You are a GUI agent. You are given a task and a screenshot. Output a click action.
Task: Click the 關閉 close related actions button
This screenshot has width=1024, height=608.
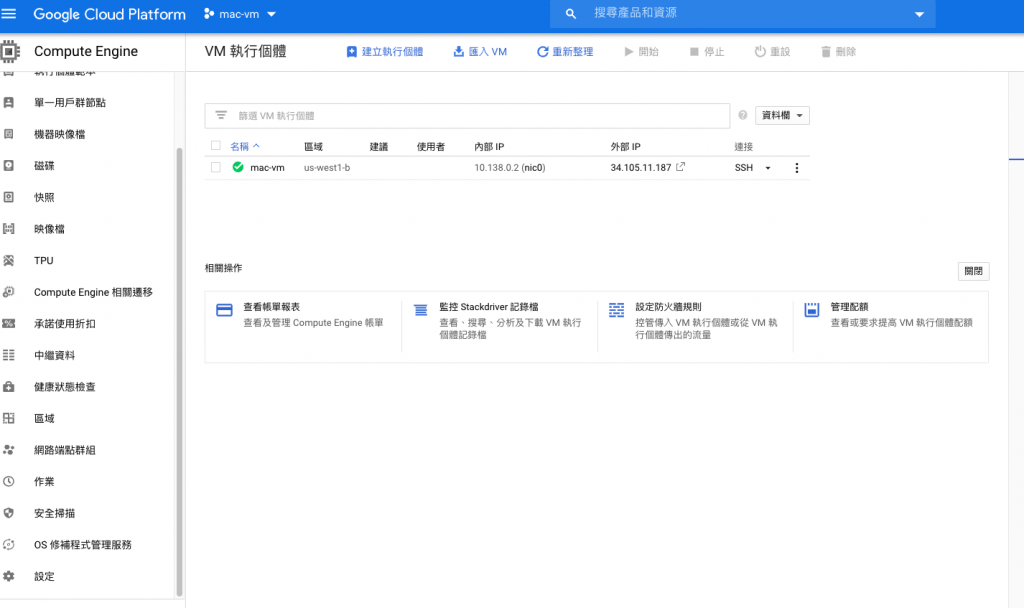click(x=973, y=271)
